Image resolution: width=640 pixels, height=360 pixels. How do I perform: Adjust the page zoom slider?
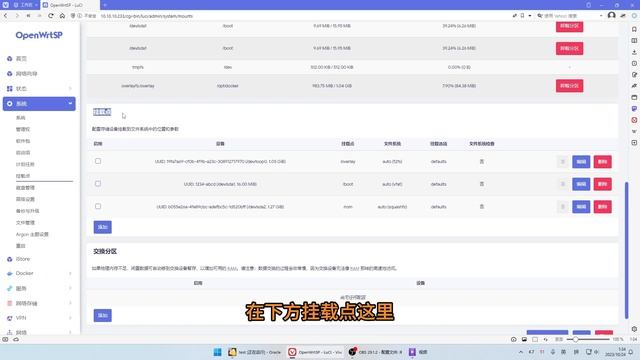[x=588, y=339]
